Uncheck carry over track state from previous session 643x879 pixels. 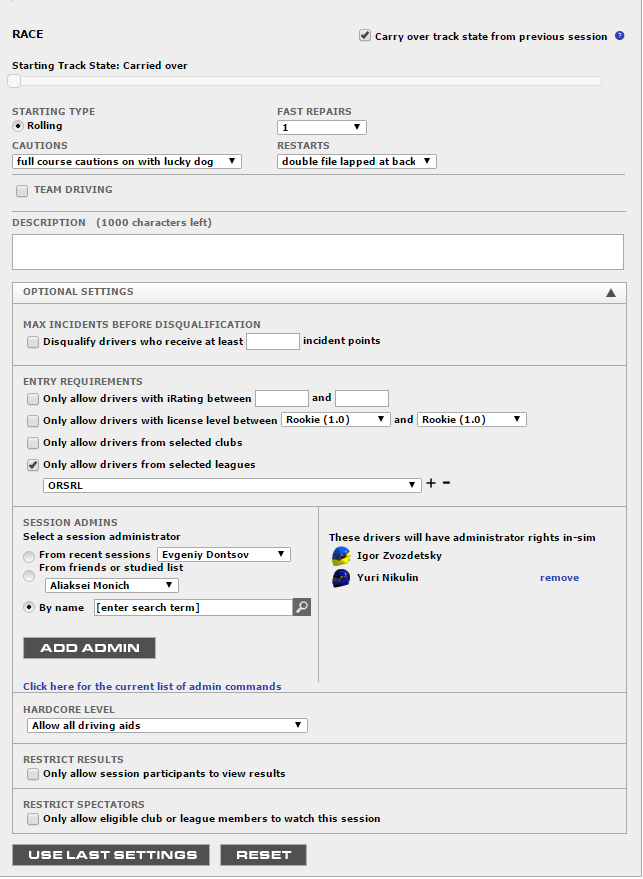click(x=365, y=36)
